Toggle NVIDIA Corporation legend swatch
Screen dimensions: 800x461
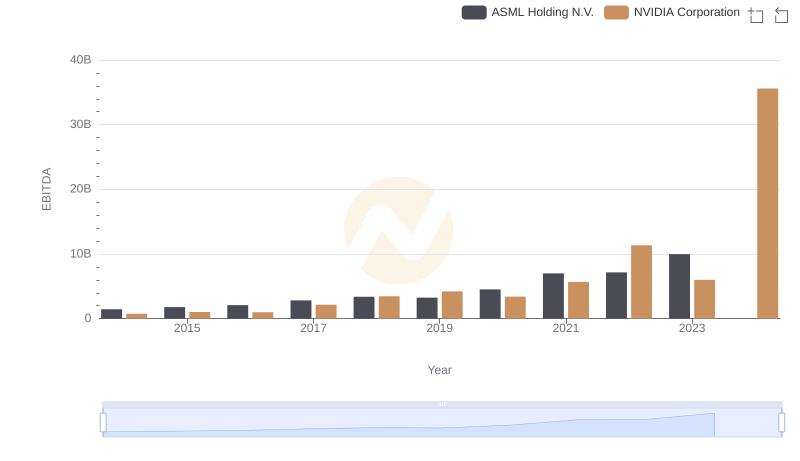616,12
